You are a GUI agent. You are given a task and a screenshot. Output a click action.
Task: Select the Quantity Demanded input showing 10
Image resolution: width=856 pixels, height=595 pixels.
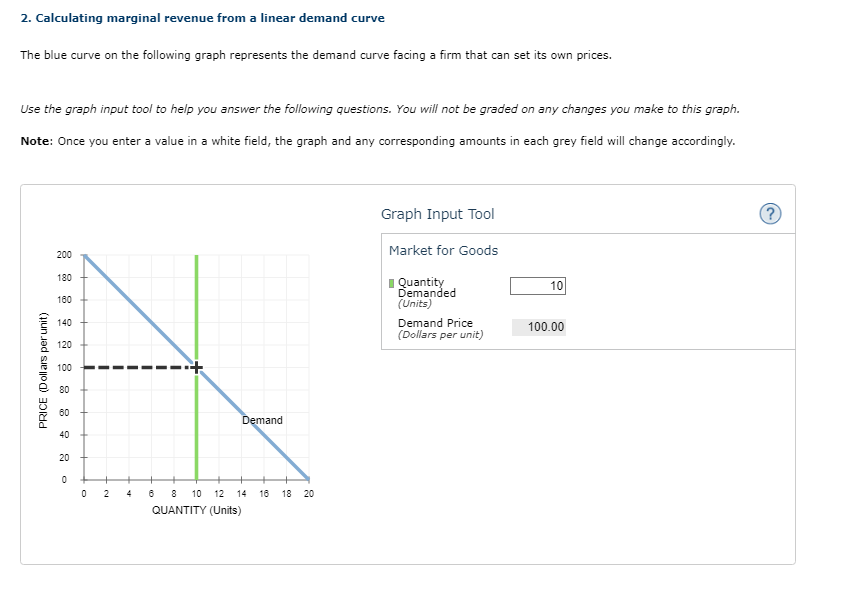click(x=538, y=285)
